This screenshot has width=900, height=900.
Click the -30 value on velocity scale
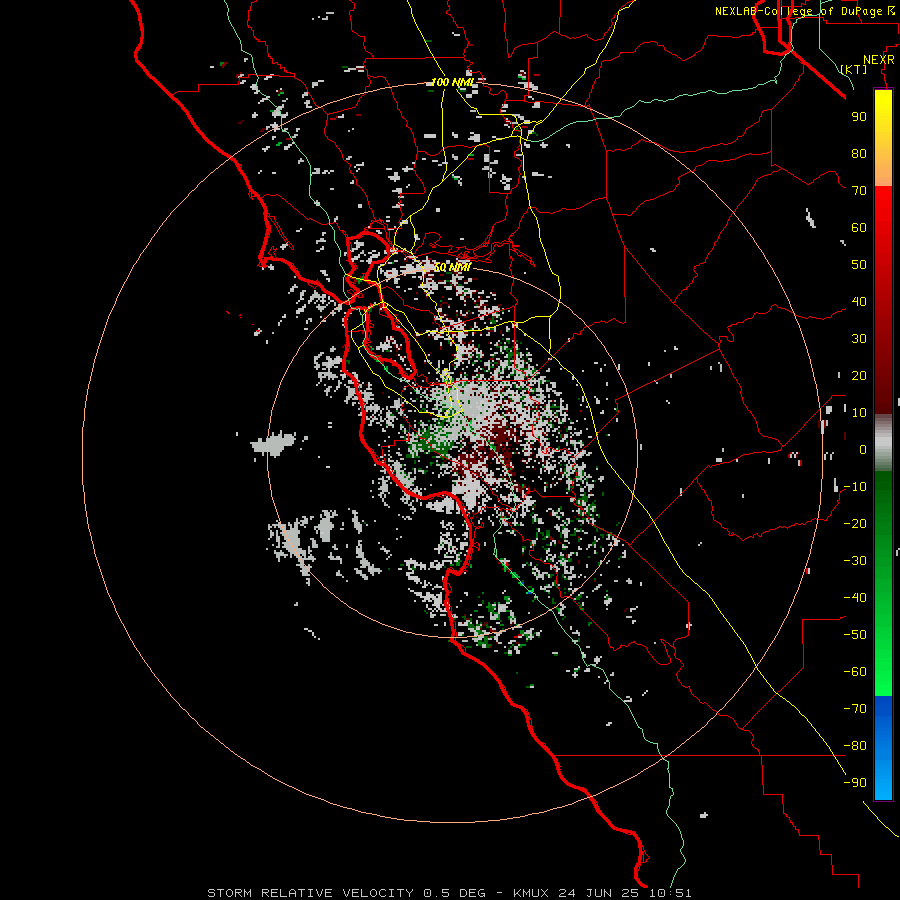855,561
